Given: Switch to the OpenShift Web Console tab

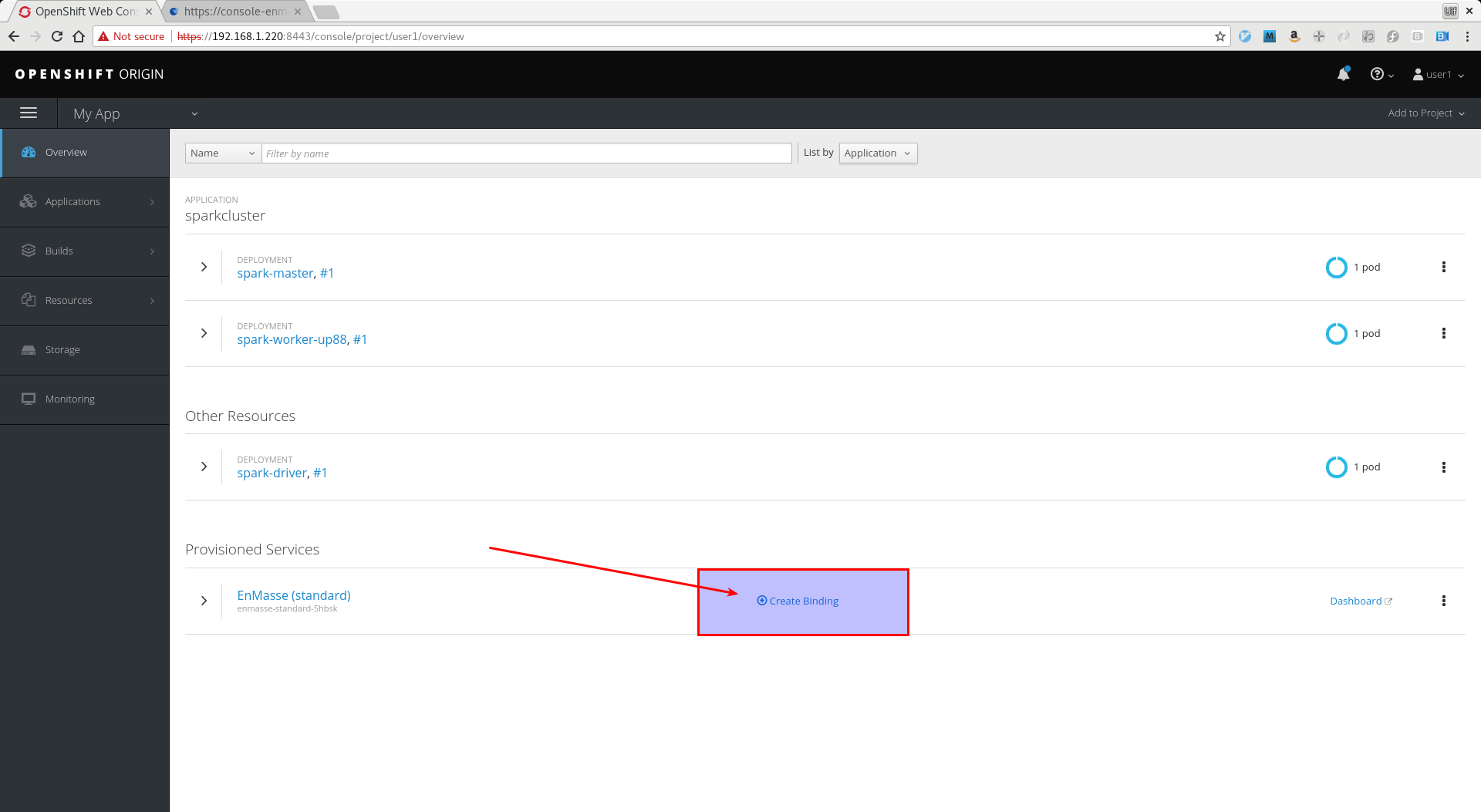Looking at the screenshot, I should pos(85,12).
